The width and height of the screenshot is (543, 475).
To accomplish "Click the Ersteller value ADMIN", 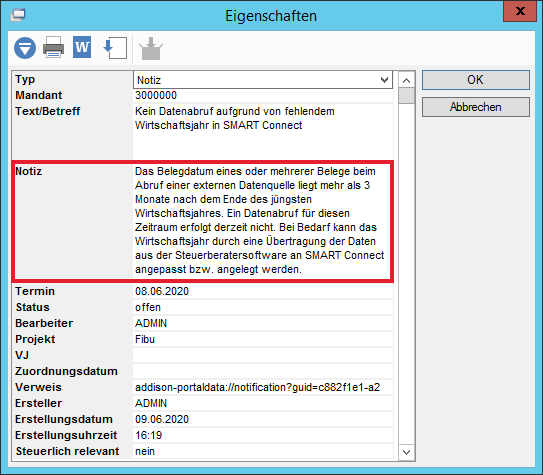I will click(x=151, y=403).
